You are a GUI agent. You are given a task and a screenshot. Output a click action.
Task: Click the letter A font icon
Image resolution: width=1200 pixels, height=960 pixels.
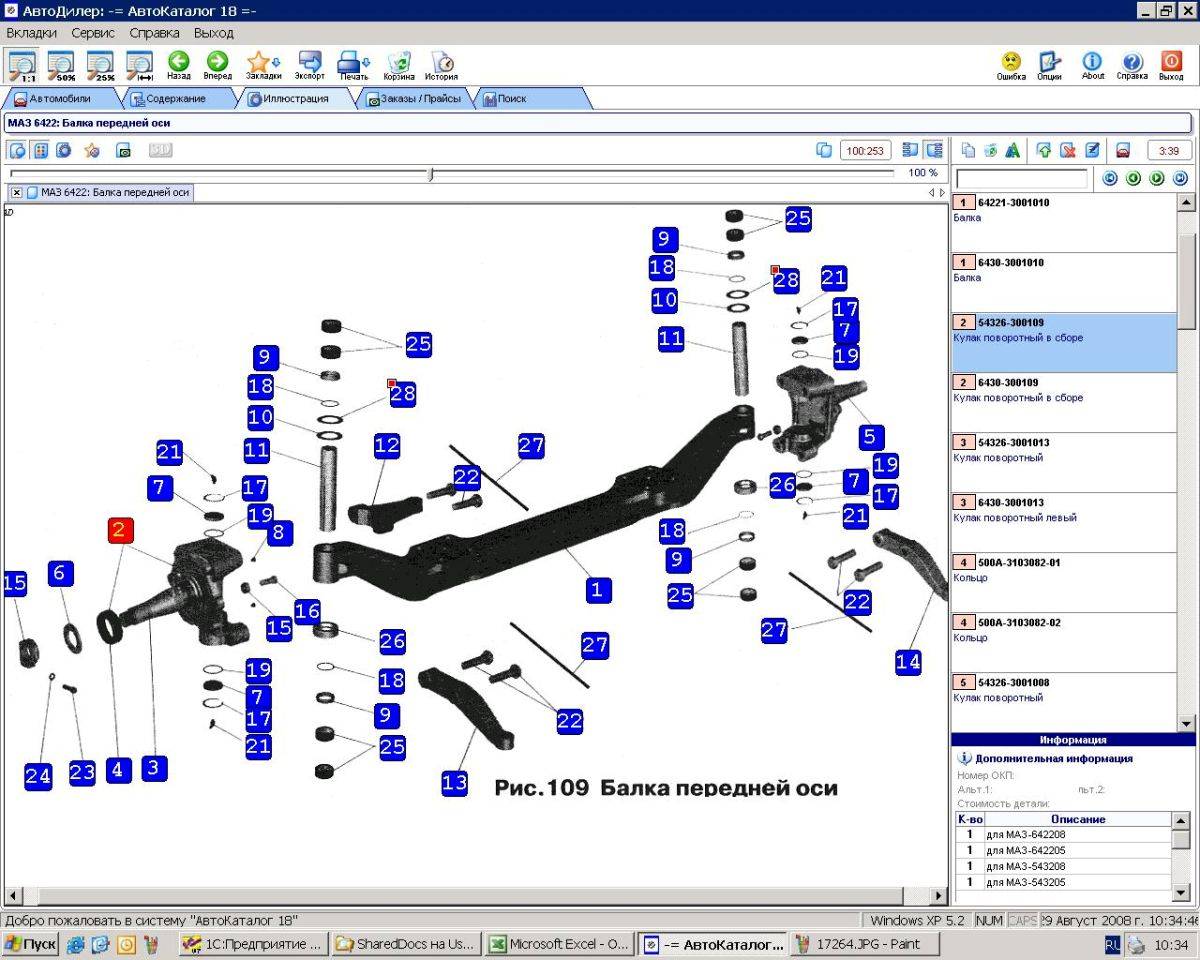1013,150
